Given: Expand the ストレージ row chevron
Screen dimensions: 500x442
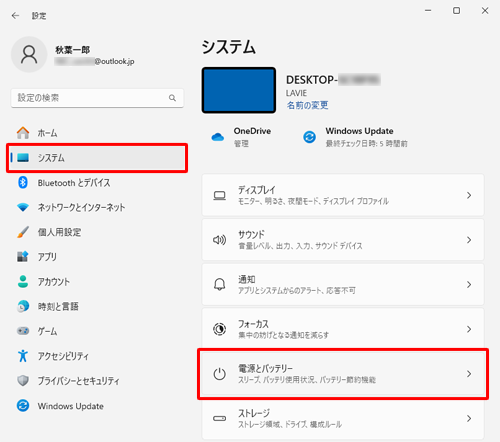Looking at the screenshot, I should 469,418.
